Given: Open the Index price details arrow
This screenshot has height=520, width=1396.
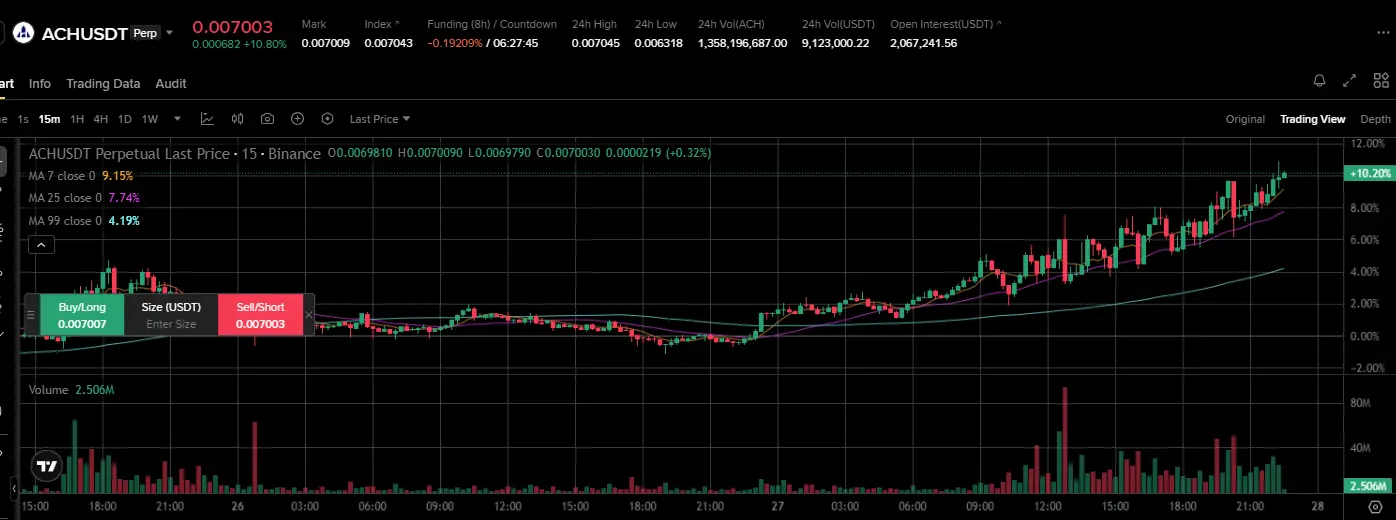Looking at the screenshot, I should 397,22.
